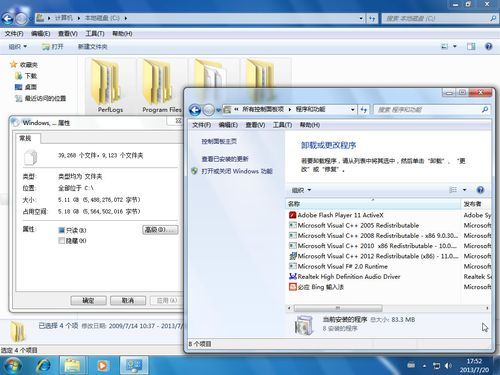500x375 pixels.
Task: Open Organize dropdown in Programs list
Action: coord(301,190)
